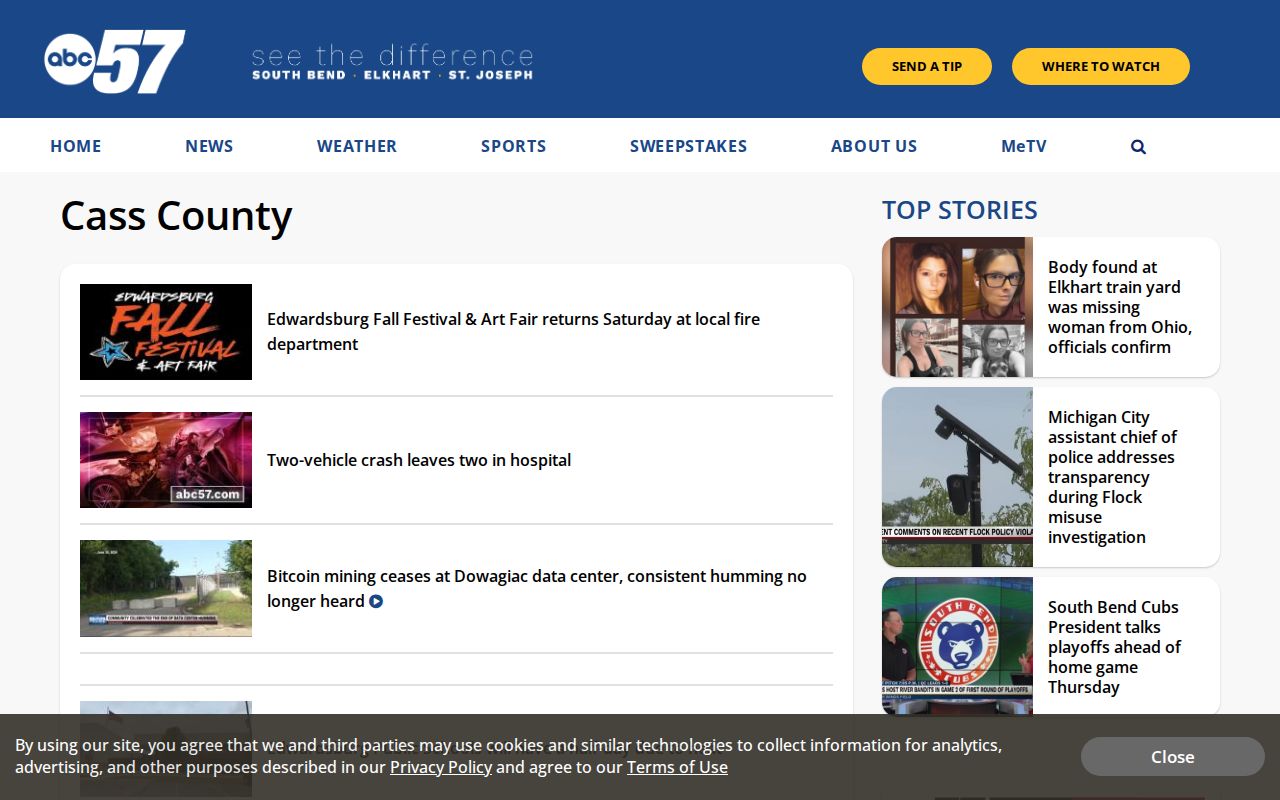1280x800 pixels.
Task: Open the Body found at Elkhart story
Action: point(1120,307)
